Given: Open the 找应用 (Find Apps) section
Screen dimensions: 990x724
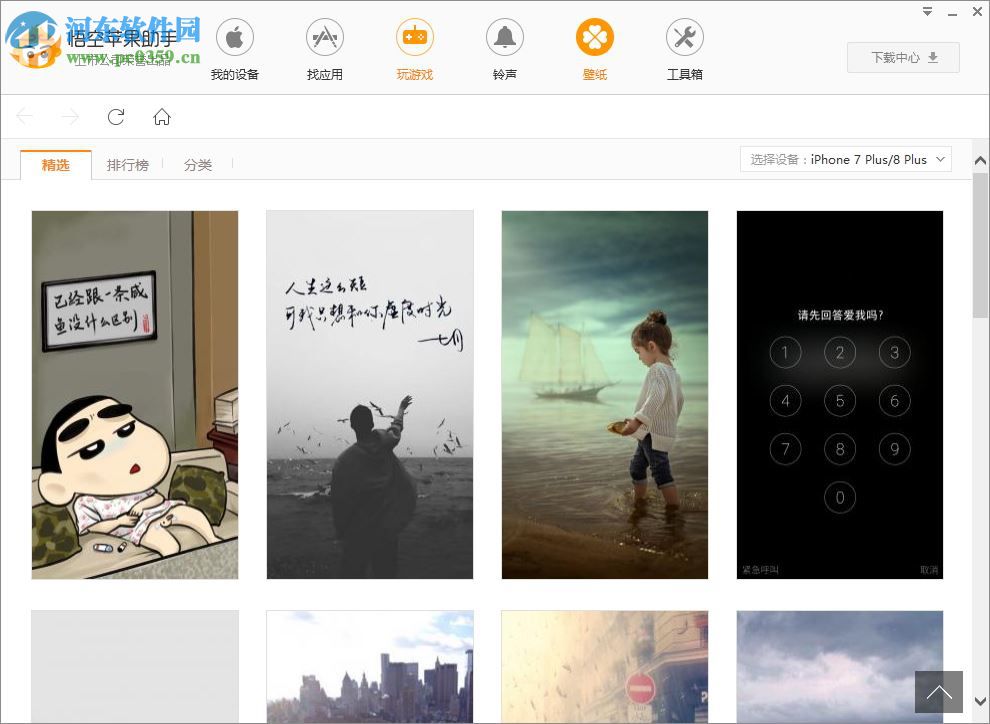Looking at the screenshot, I should (x=325, y=49).
